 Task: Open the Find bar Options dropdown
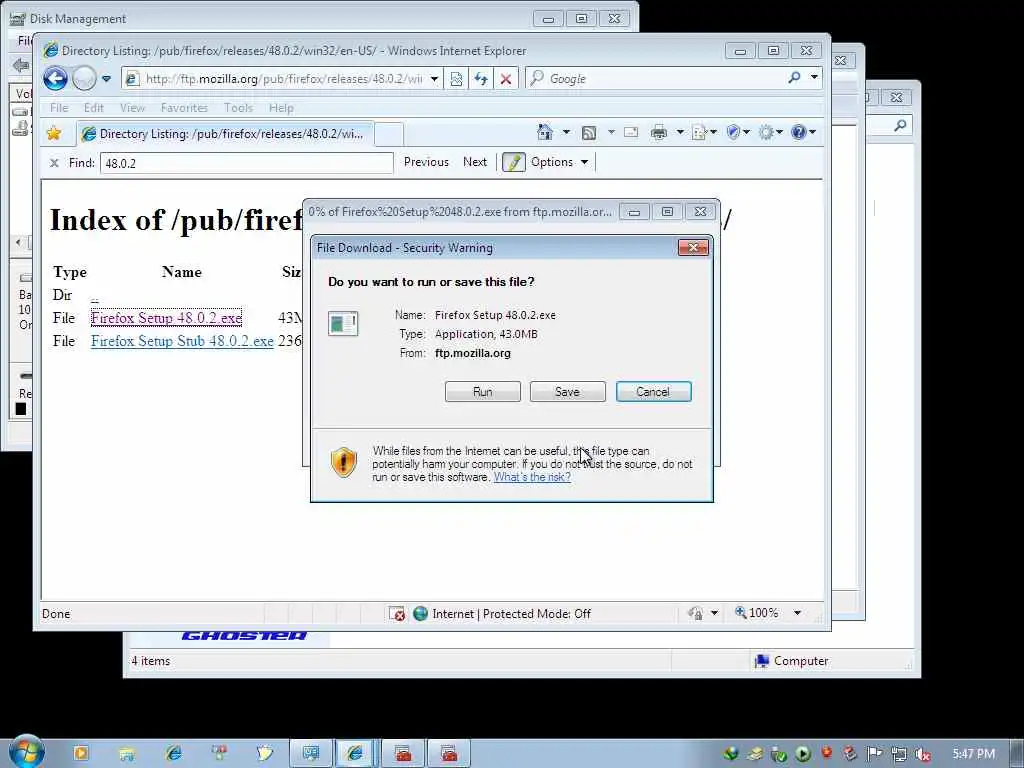click(x=560, y=162)
